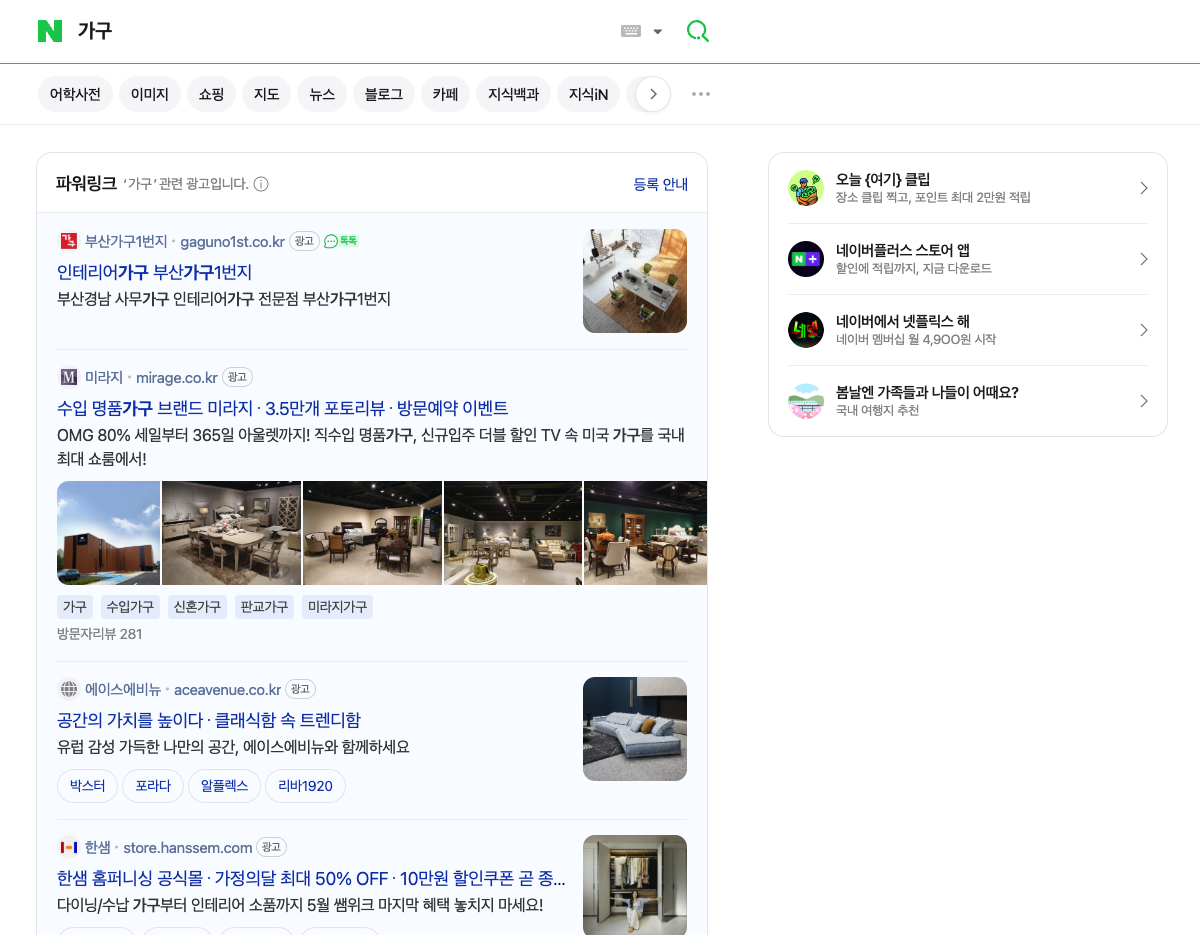View the 미라지 building exterior photo
This screenshot has width=1200, height=935.
pos(109,533)
